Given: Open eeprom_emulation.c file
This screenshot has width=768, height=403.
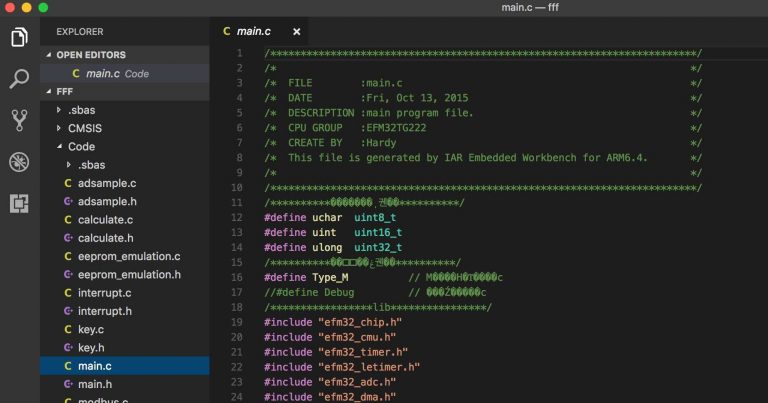Looking at the screenshot, I should [128, 256].
